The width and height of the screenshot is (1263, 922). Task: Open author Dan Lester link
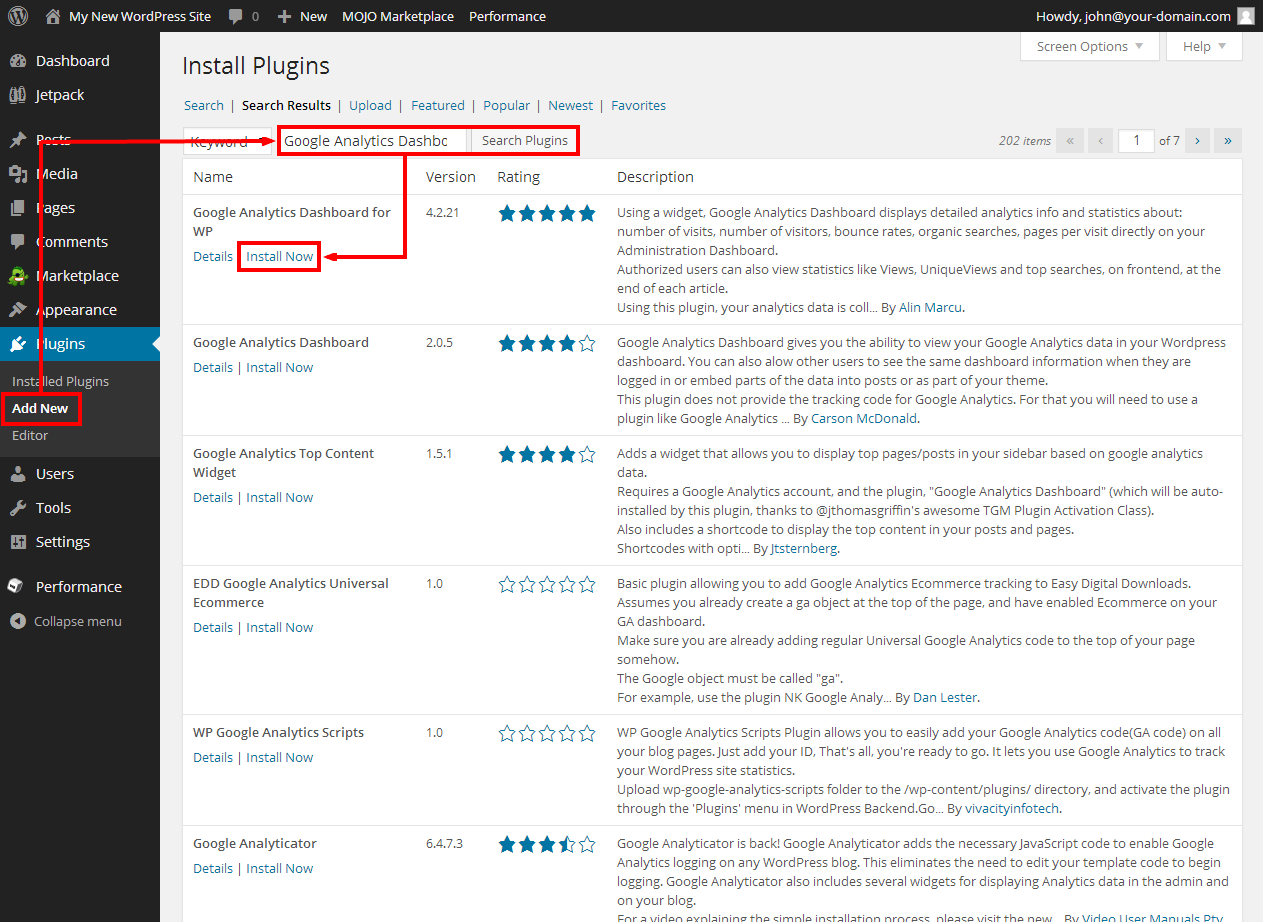coord(945,697)
